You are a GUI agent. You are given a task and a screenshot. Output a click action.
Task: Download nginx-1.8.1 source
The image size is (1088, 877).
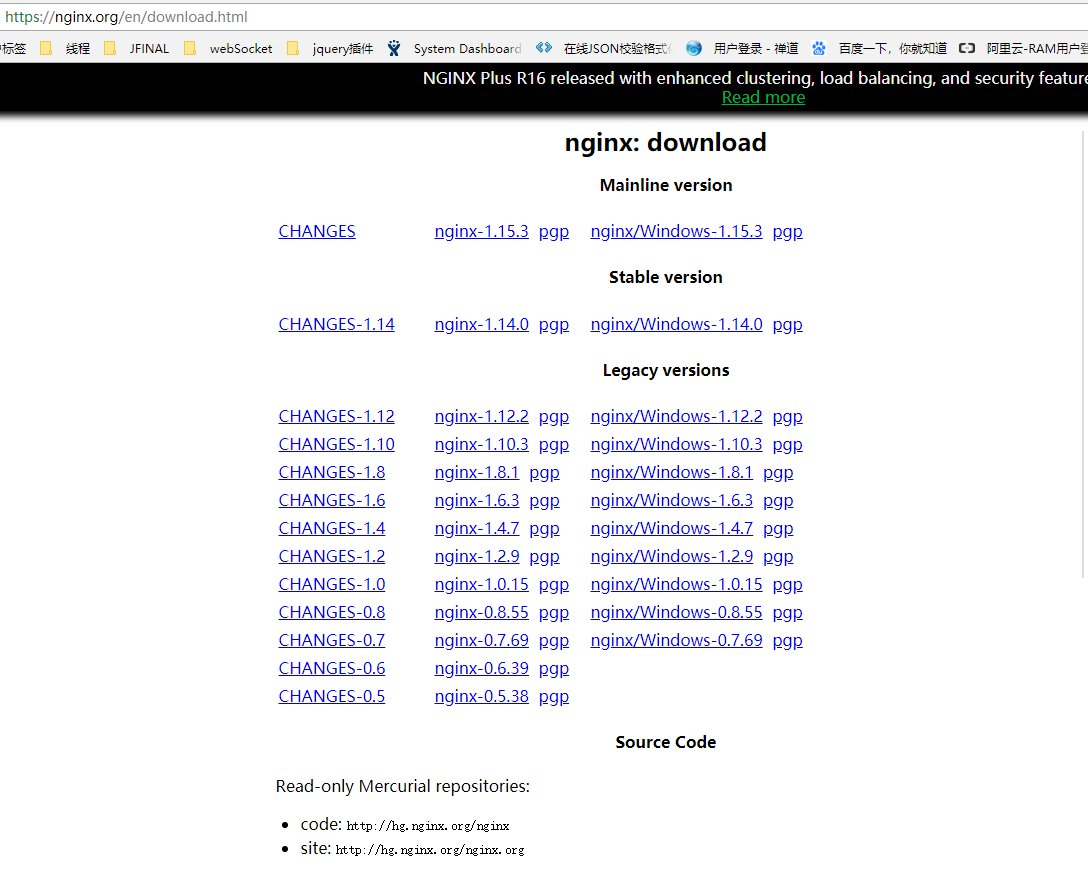[x=477, y=472]
